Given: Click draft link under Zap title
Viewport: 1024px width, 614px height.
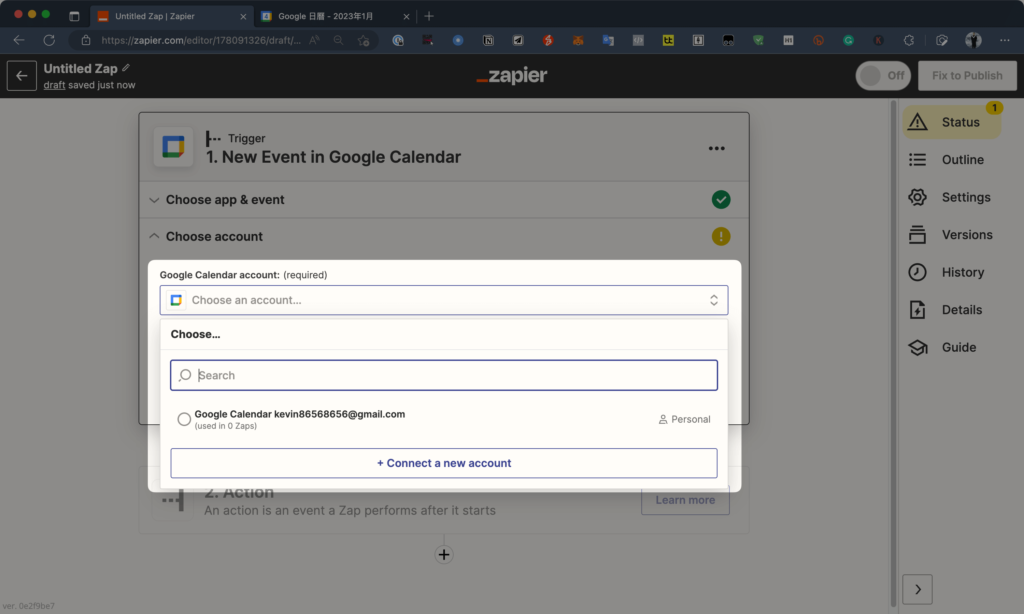Looking at the screenshot, I should click(54, 85).
